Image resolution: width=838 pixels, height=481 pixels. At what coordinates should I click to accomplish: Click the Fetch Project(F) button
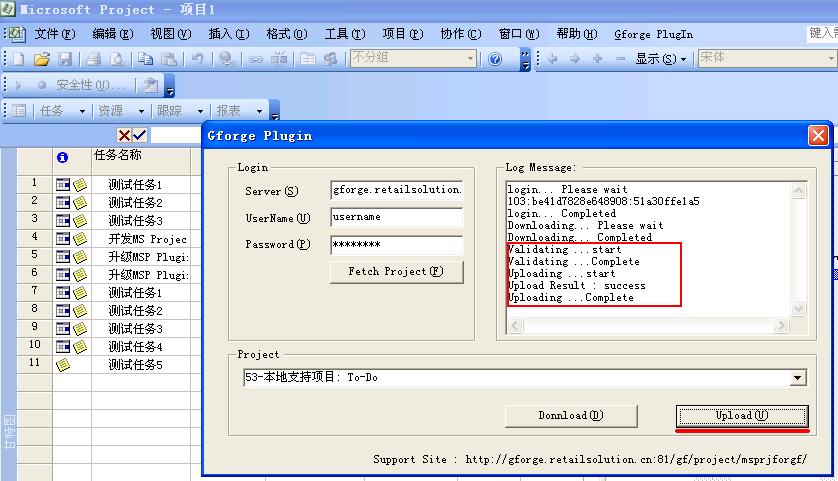tap(396, 271)
